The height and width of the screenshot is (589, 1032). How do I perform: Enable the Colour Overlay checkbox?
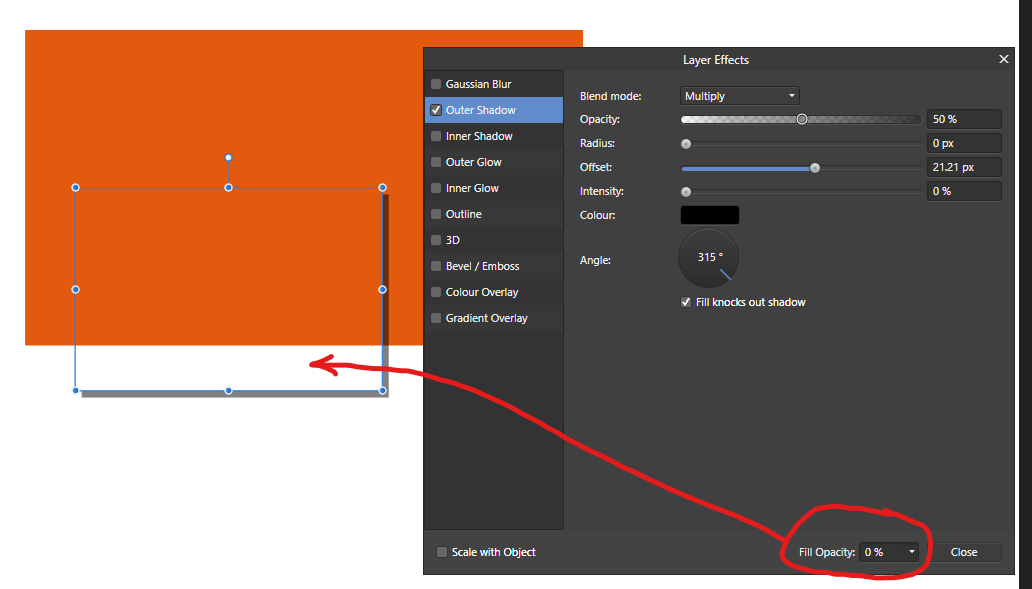point(435,292)
